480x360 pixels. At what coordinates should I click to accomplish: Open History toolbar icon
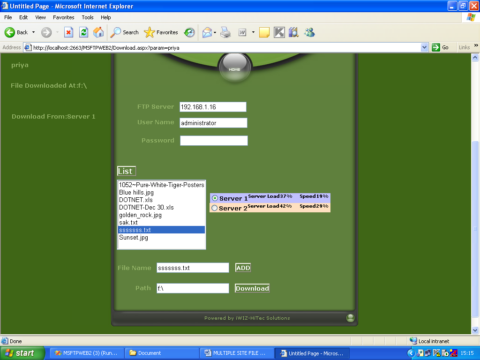click(189, 32)
